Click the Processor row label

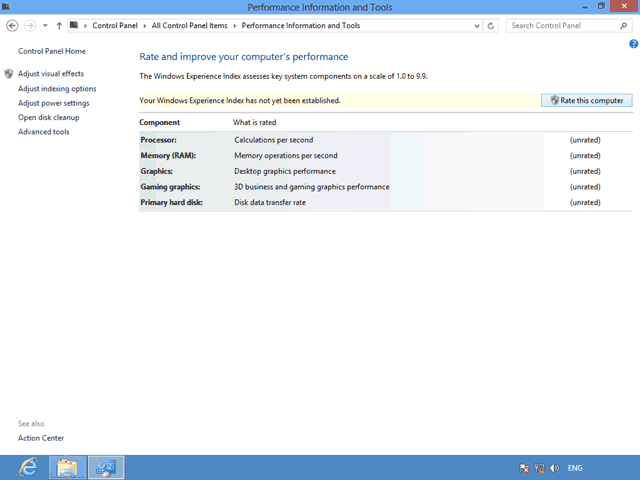[x=158, y=140]
